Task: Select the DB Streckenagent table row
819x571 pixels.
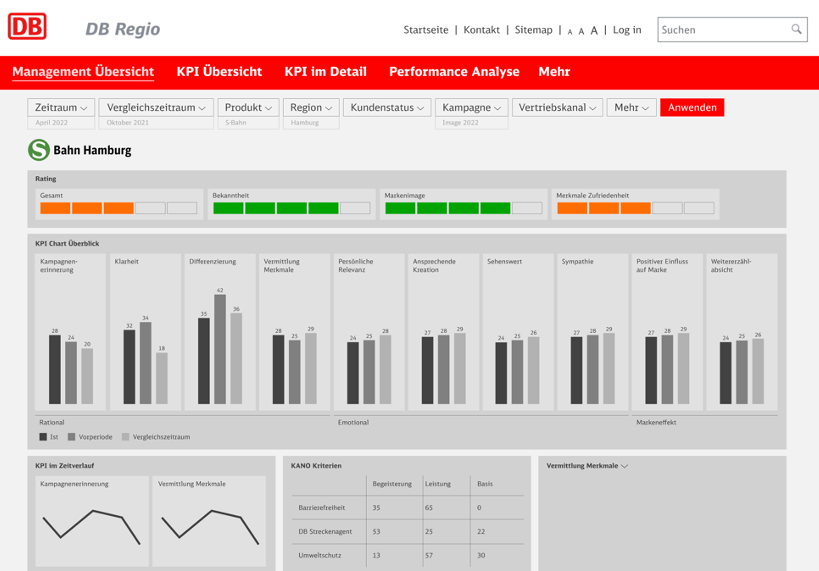Action: coord(407,532)
